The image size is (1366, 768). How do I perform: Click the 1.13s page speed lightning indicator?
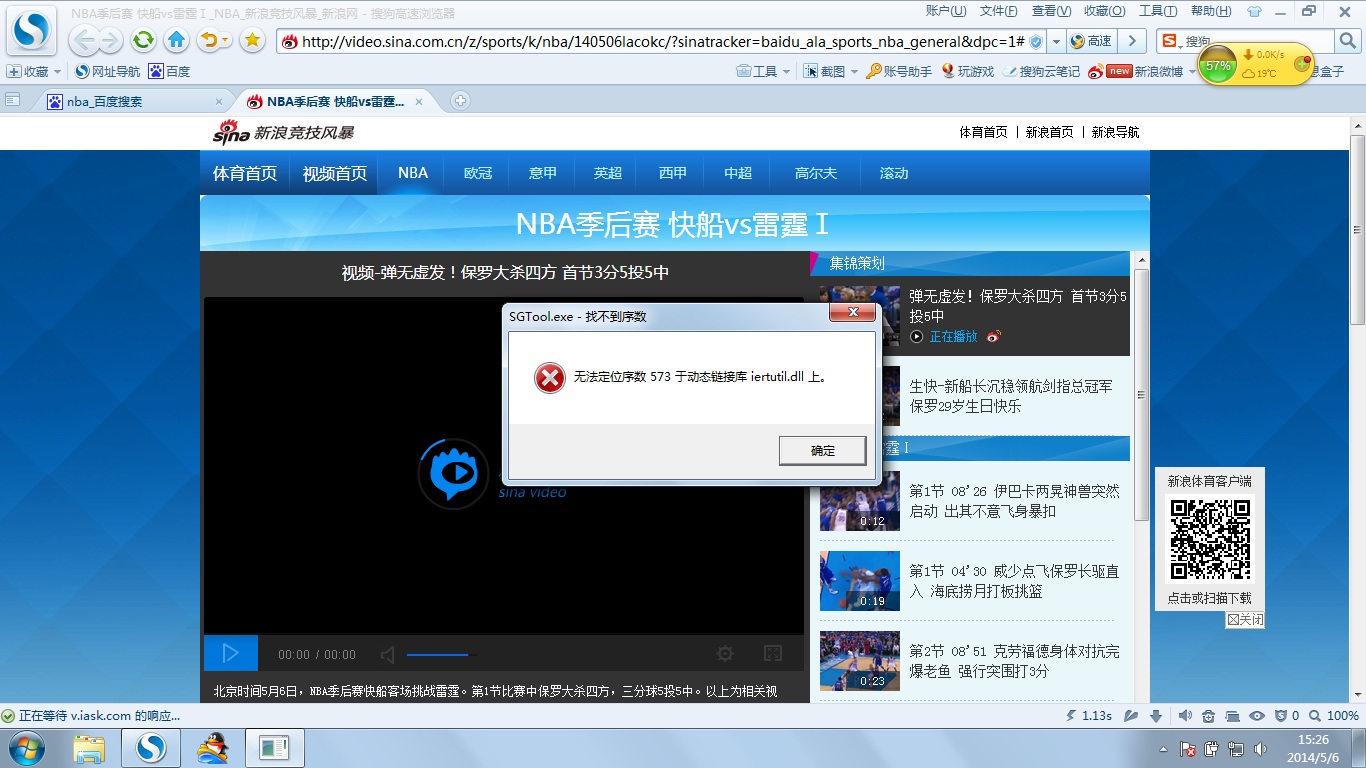click(1089, 716)
